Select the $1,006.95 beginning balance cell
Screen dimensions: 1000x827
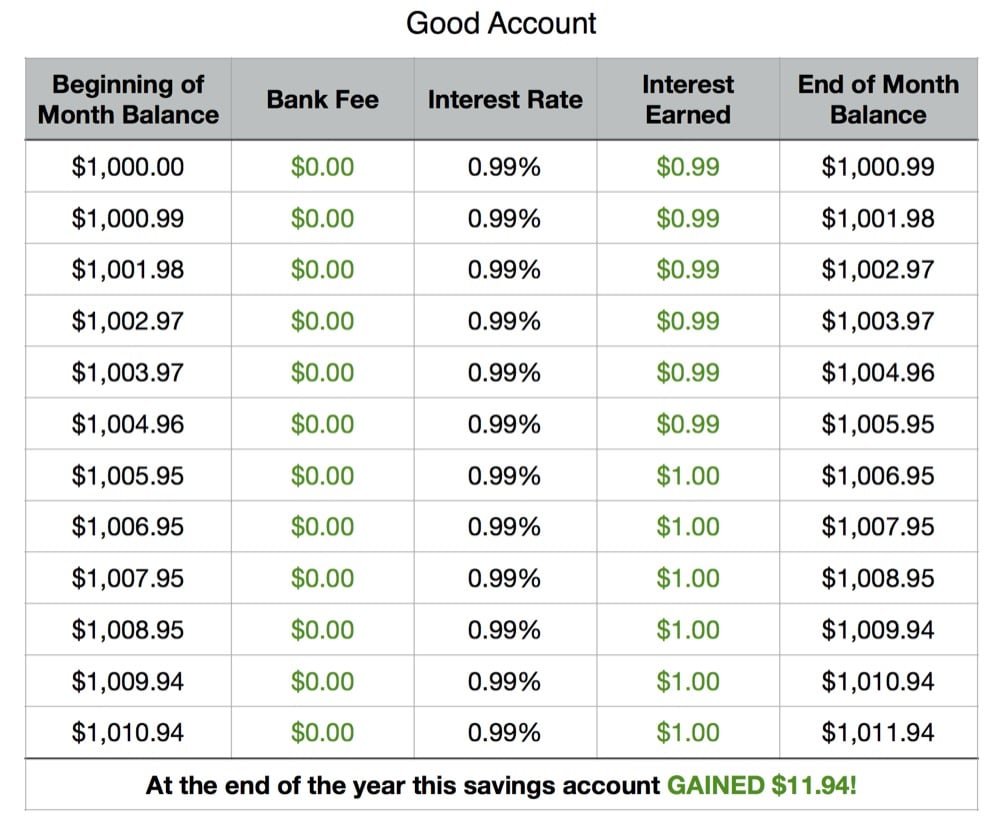point(128,527)
